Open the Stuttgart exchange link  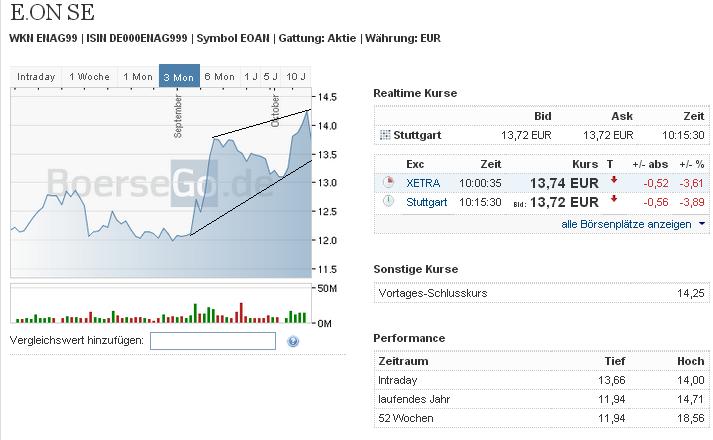click(427, 202)
